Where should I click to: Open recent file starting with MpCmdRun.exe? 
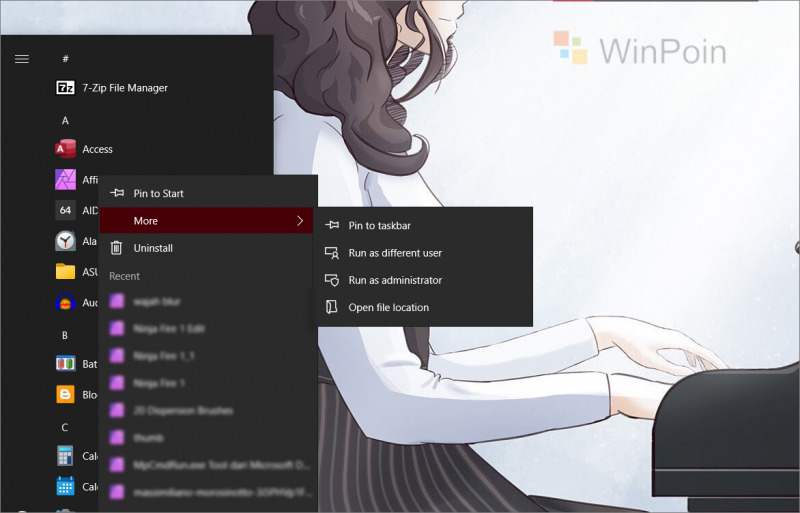click(x=206, y=465)
